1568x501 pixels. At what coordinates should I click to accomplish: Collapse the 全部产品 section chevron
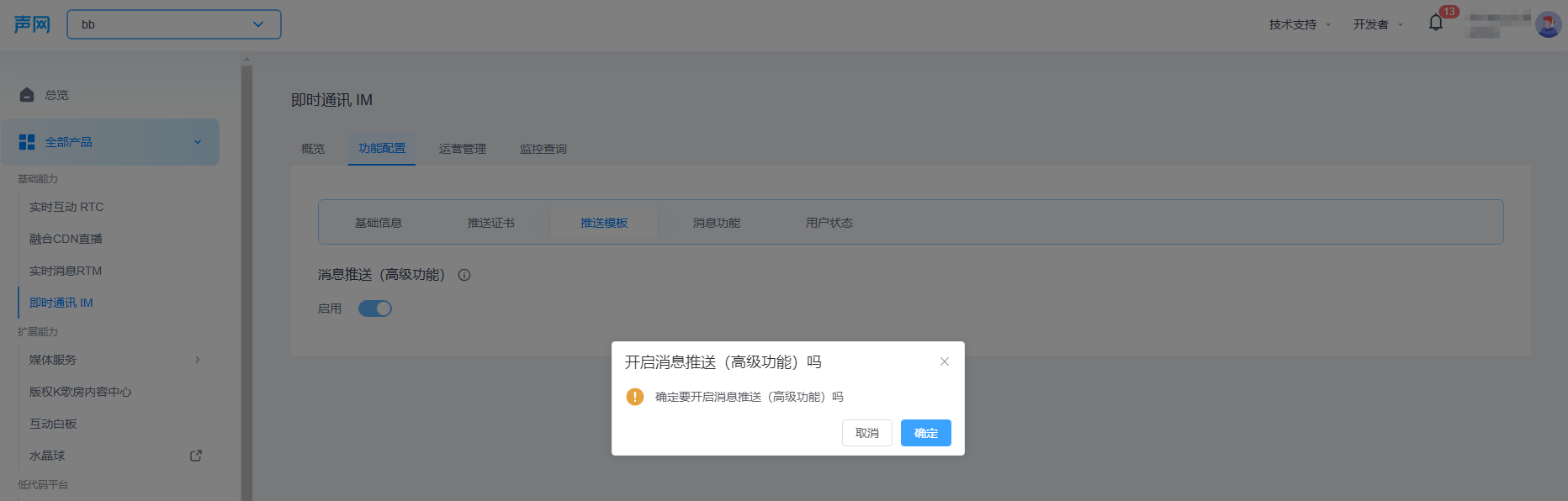tap(198, 142)
